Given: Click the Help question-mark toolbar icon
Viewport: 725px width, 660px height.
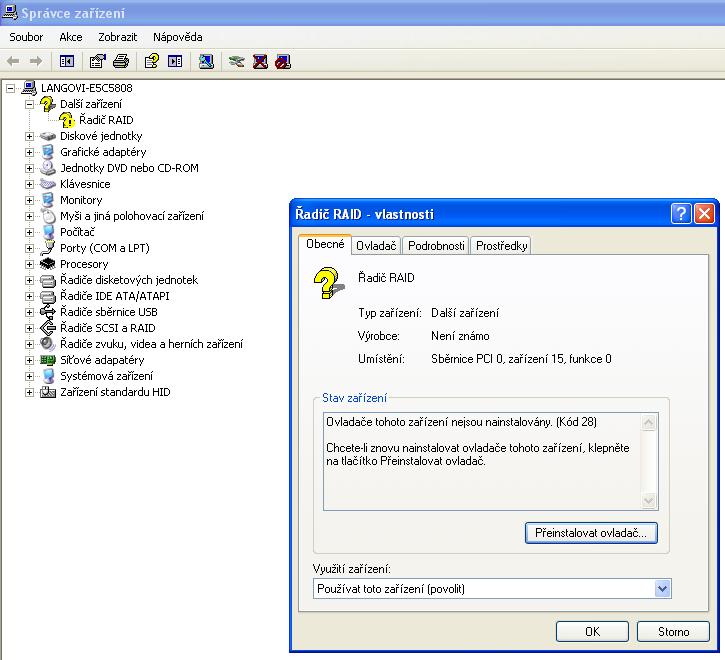Looking at the screenshot, I should click(152, 61).
